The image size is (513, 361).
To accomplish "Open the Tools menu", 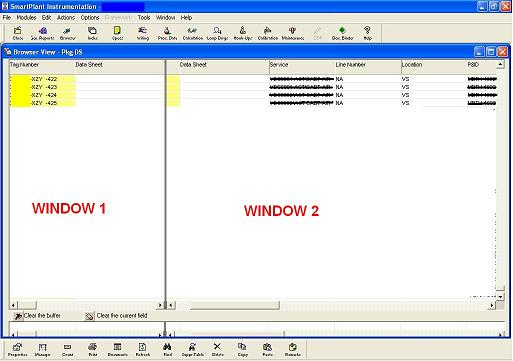I will [144, 17].
